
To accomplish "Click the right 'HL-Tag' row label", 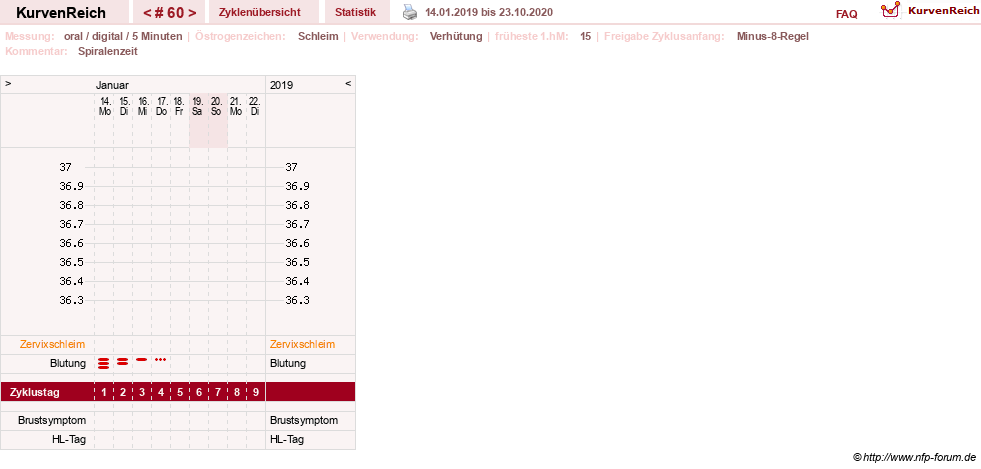I will coord(287,440).
